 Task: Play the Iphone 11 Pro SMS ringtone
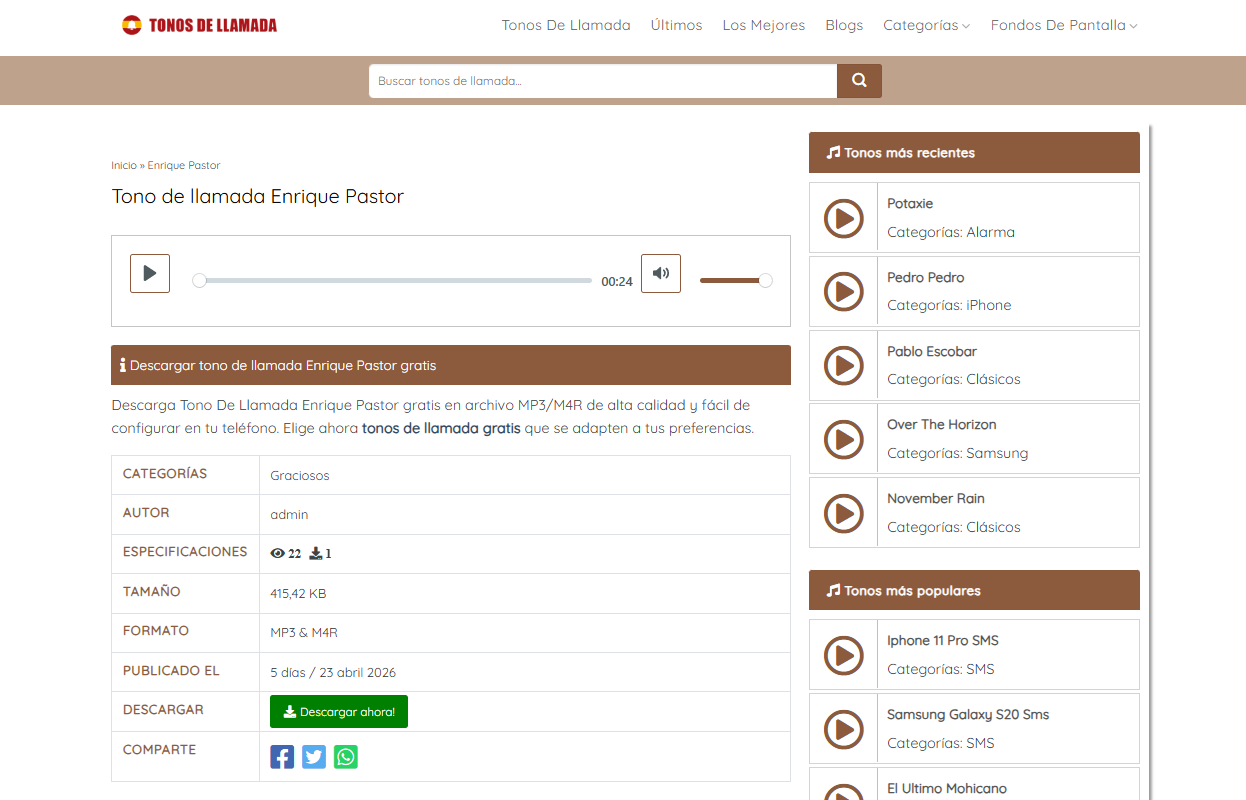843,655
